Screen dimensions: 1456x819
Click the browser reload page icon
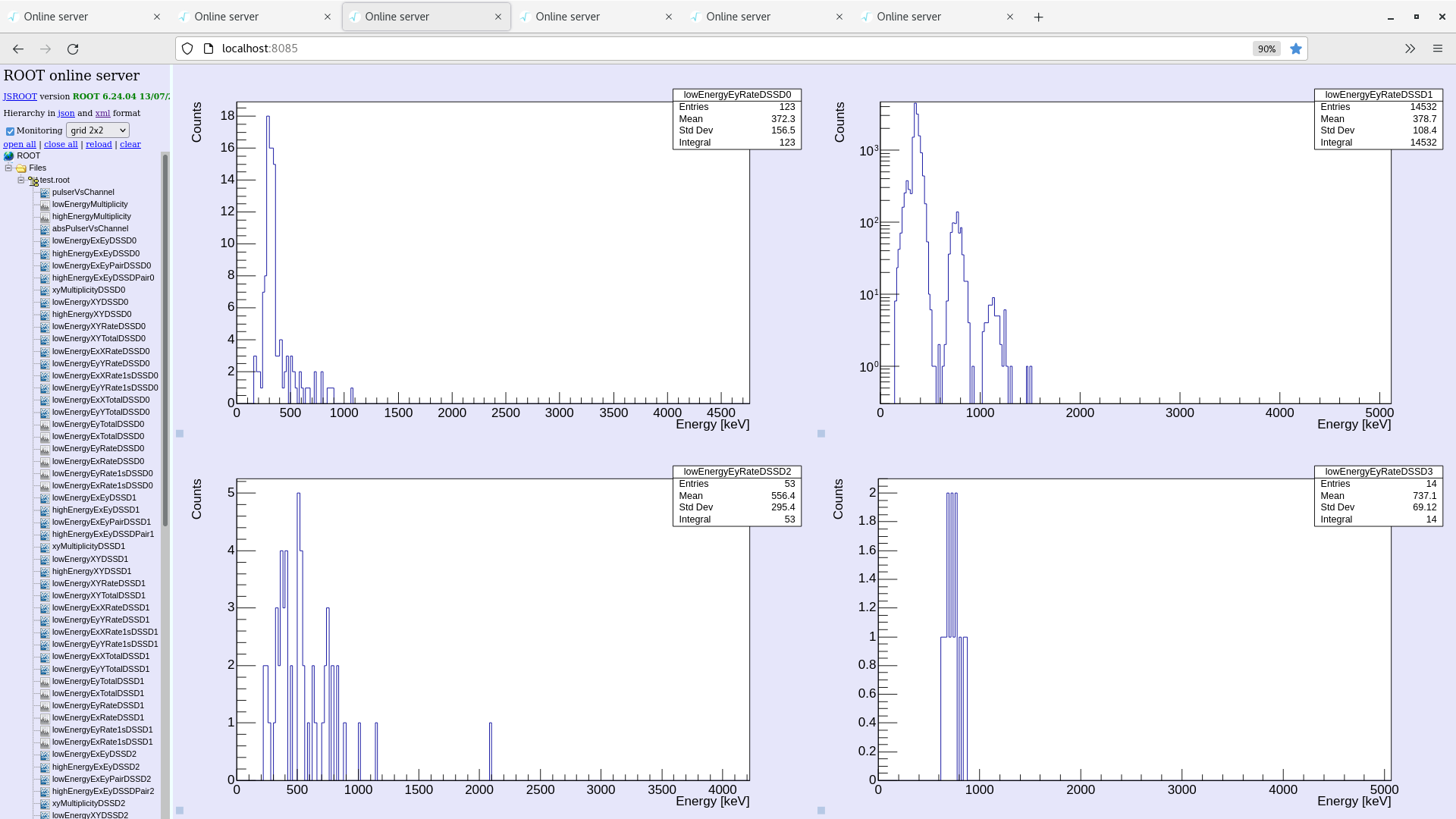(73, 49)
